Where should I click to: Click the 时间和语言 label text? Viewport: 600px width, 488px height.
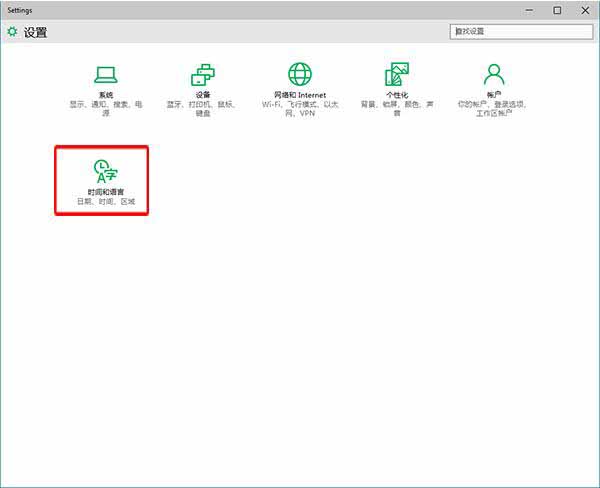pyautogui.click(x=106, y=192)
